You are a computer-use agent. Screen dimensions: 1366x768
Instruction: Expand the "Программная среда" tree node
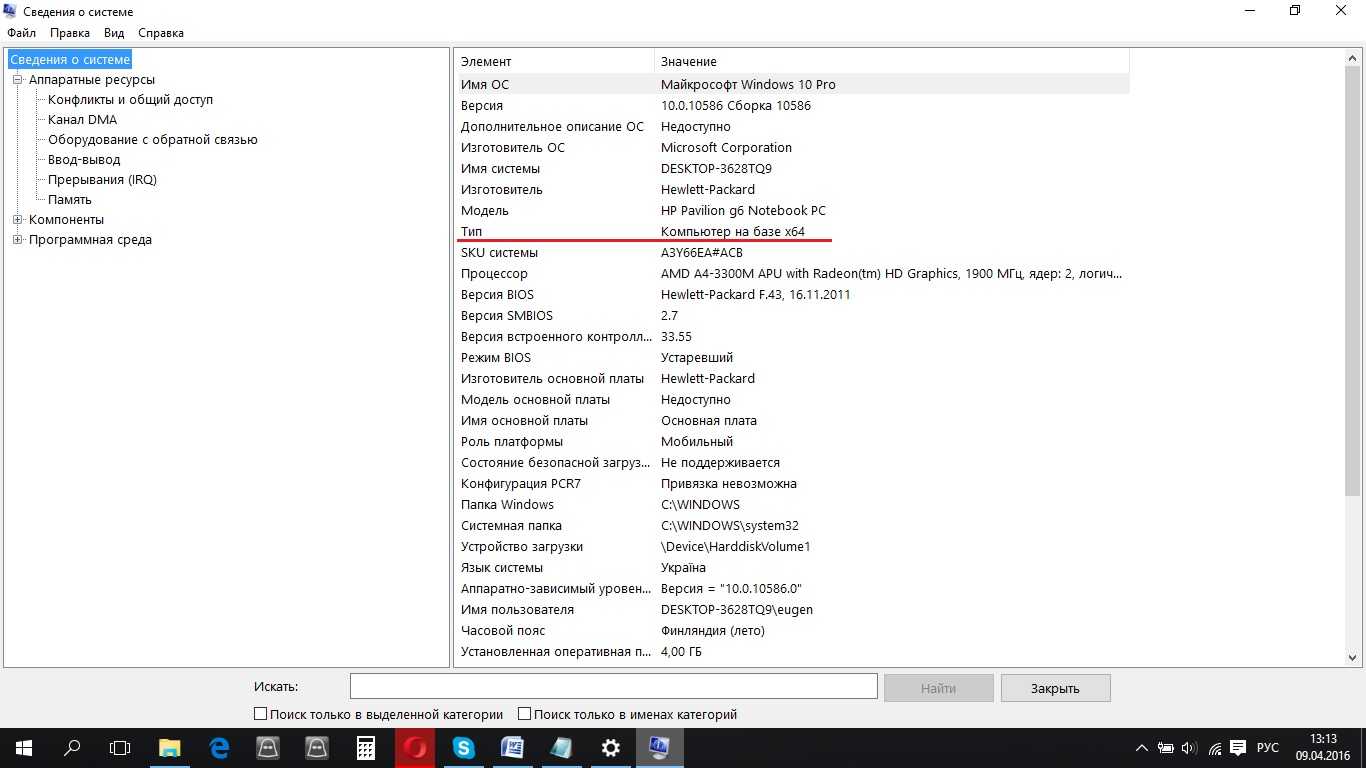click(17, 240)
